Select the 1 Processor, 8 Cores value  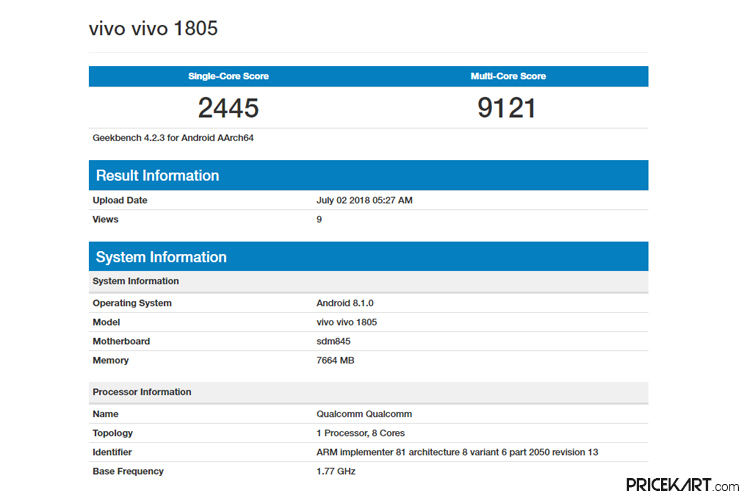[360, 433]
